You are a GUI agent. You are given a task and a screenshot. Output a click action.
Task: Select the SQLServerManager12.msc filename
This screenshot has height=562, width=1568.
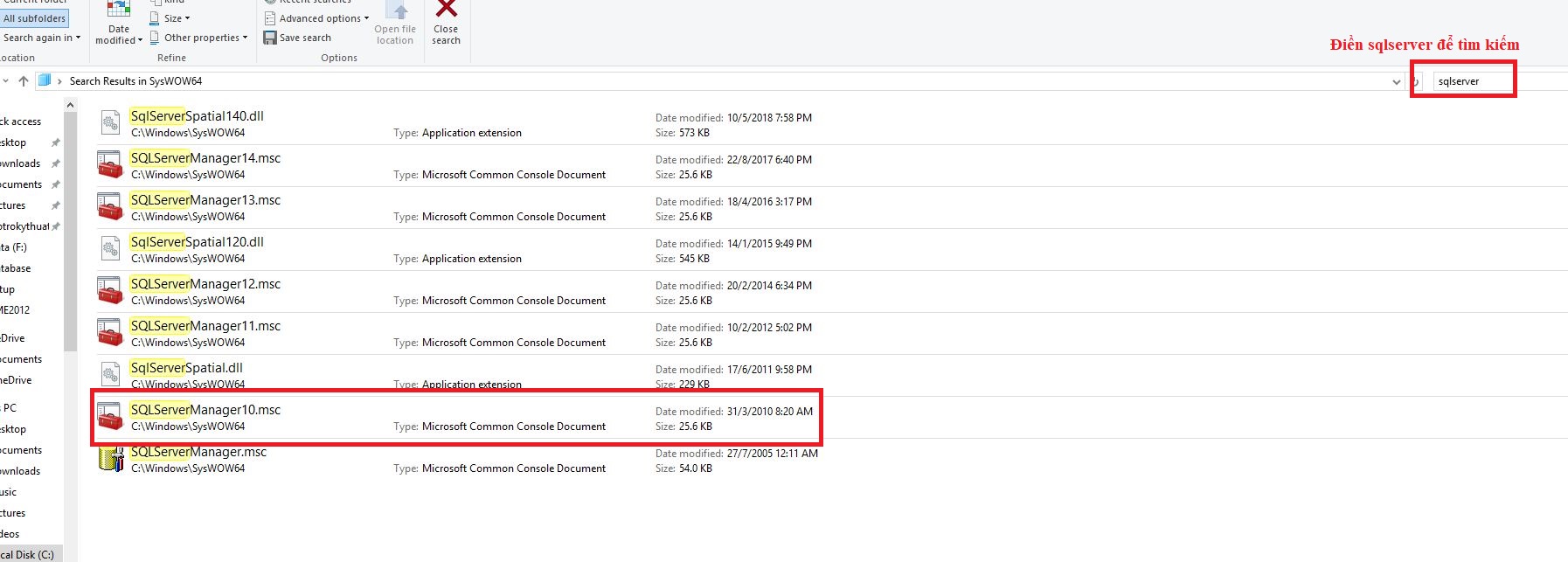click(x=205, y=284)
